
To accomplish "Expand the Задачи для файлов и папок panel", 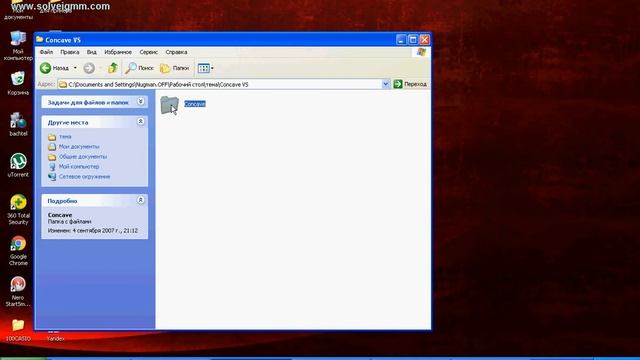I will pos(141,102).
